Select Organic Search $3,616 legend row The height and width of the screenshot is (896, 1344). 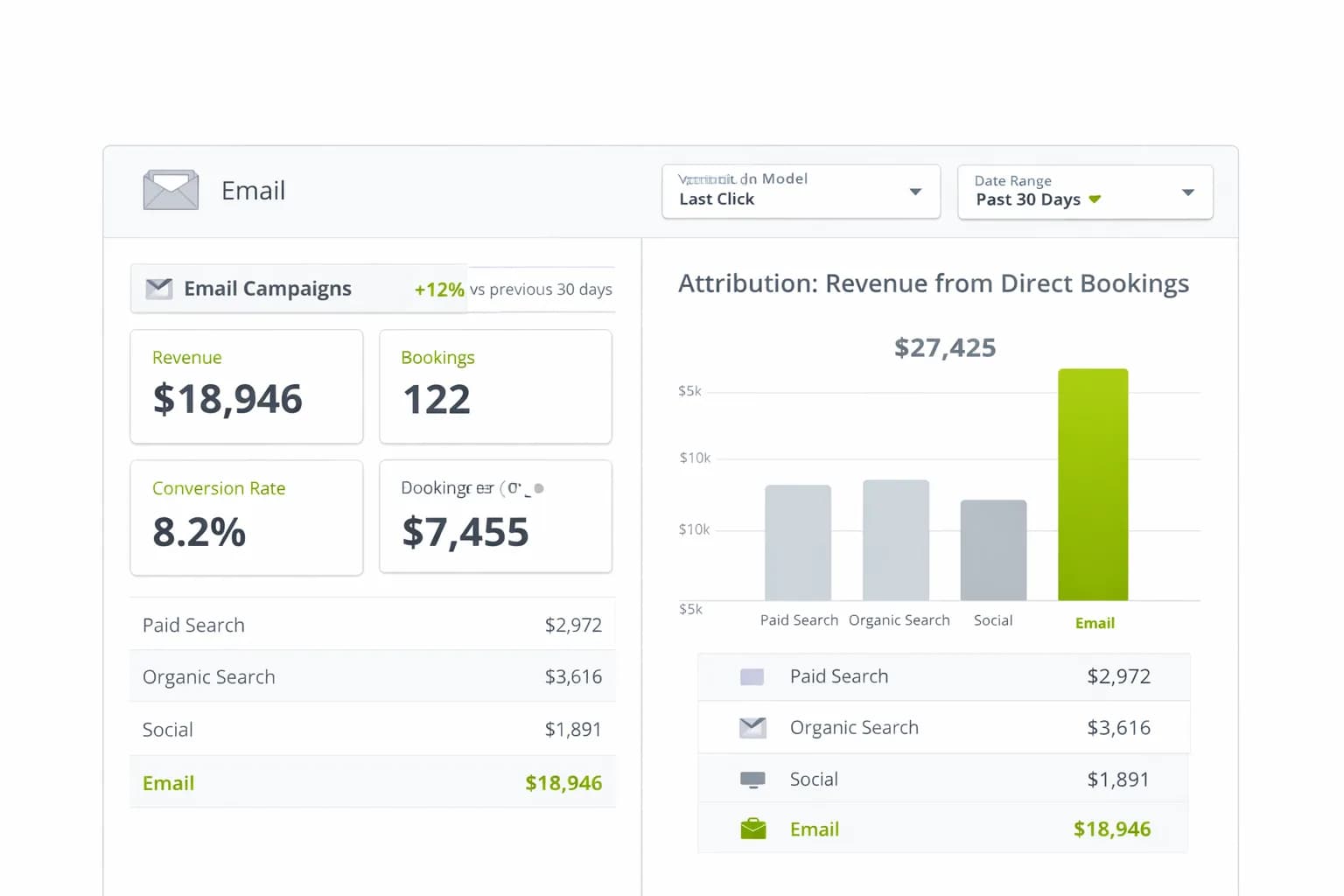(943, 727)
